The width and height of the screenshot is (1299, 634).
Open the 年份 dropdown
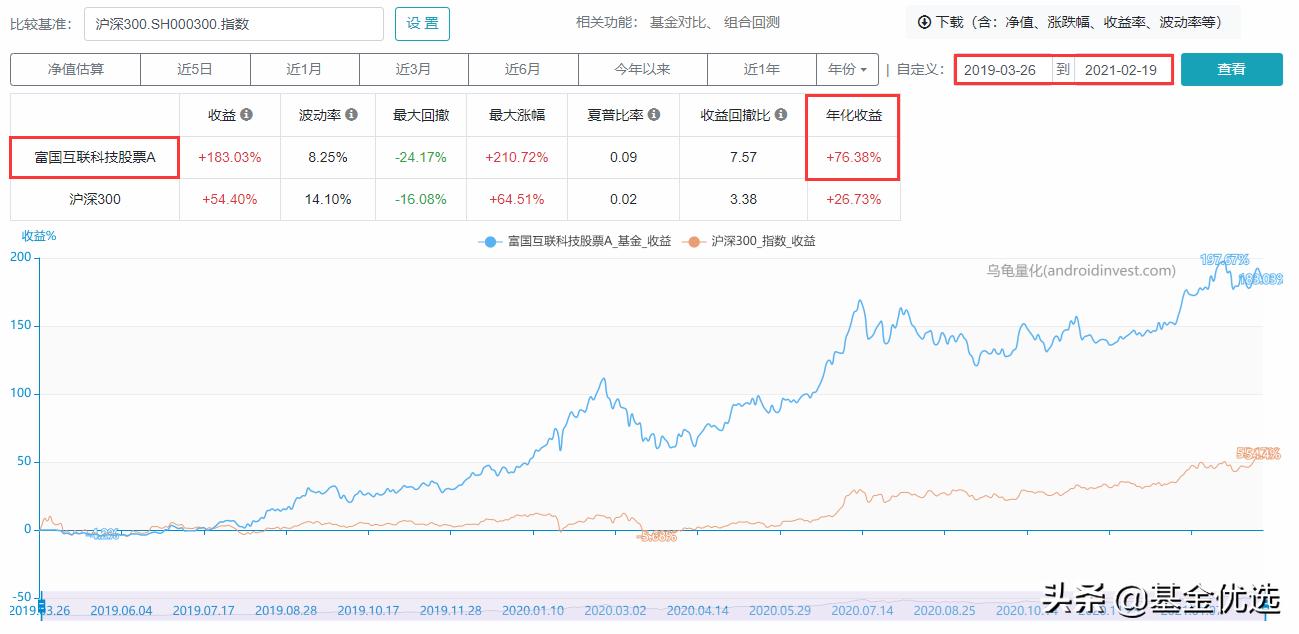[x=847, y=69]
